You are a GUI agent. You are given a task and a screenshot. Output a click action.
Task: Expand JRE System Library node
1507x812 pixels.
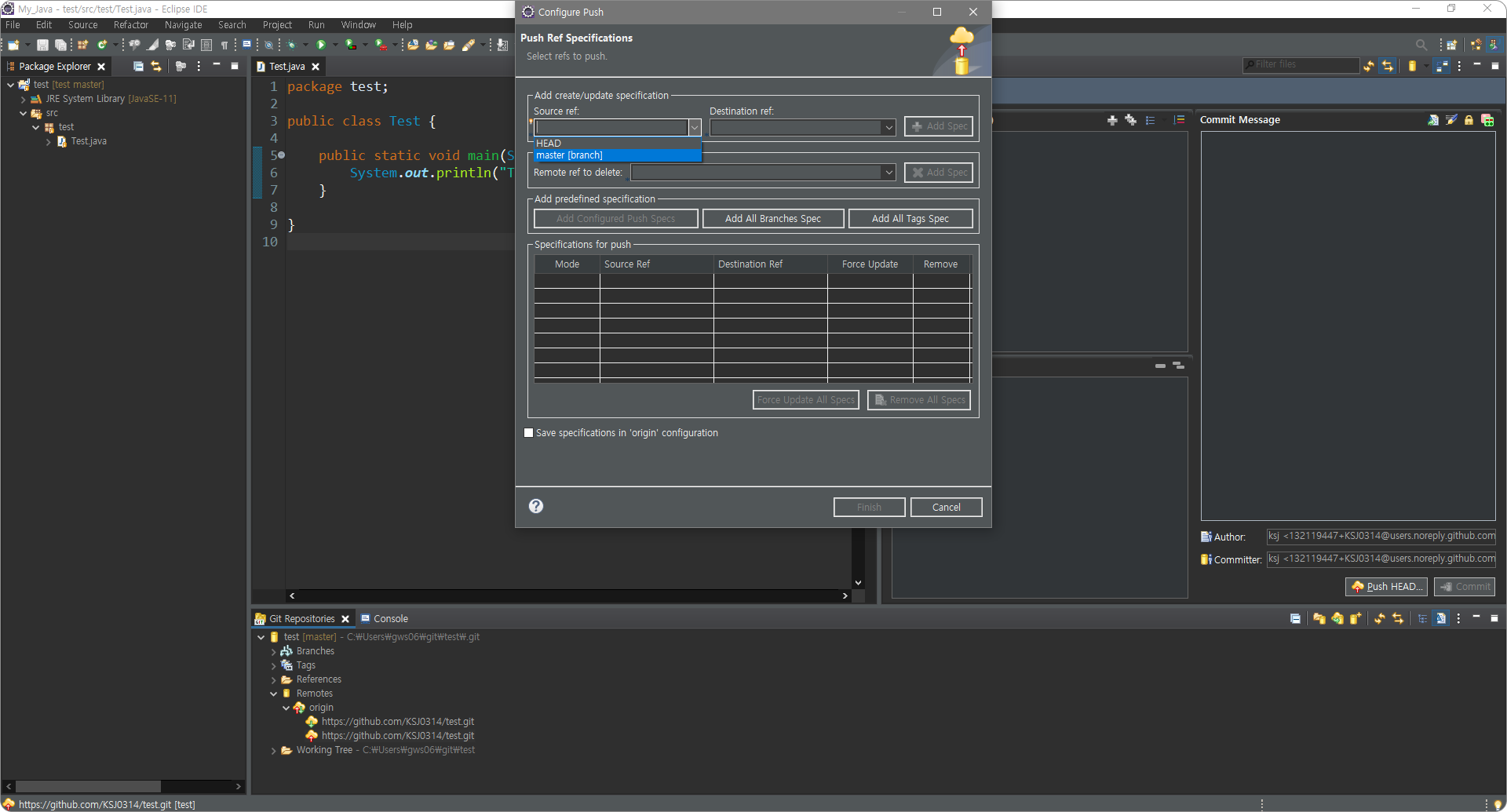(23, 99)
